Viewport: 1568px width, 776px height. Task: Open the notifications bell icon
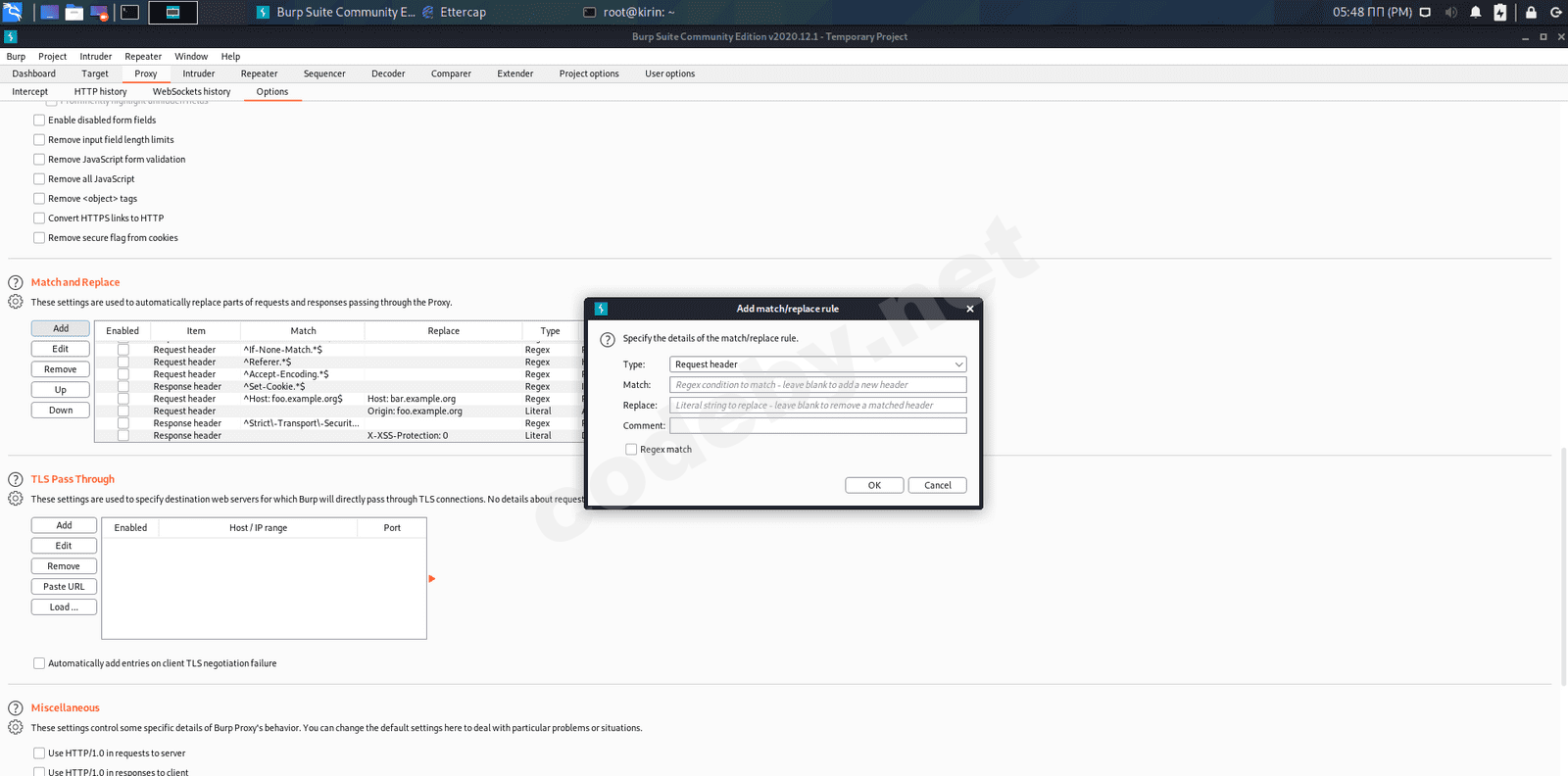[1475, 12]
